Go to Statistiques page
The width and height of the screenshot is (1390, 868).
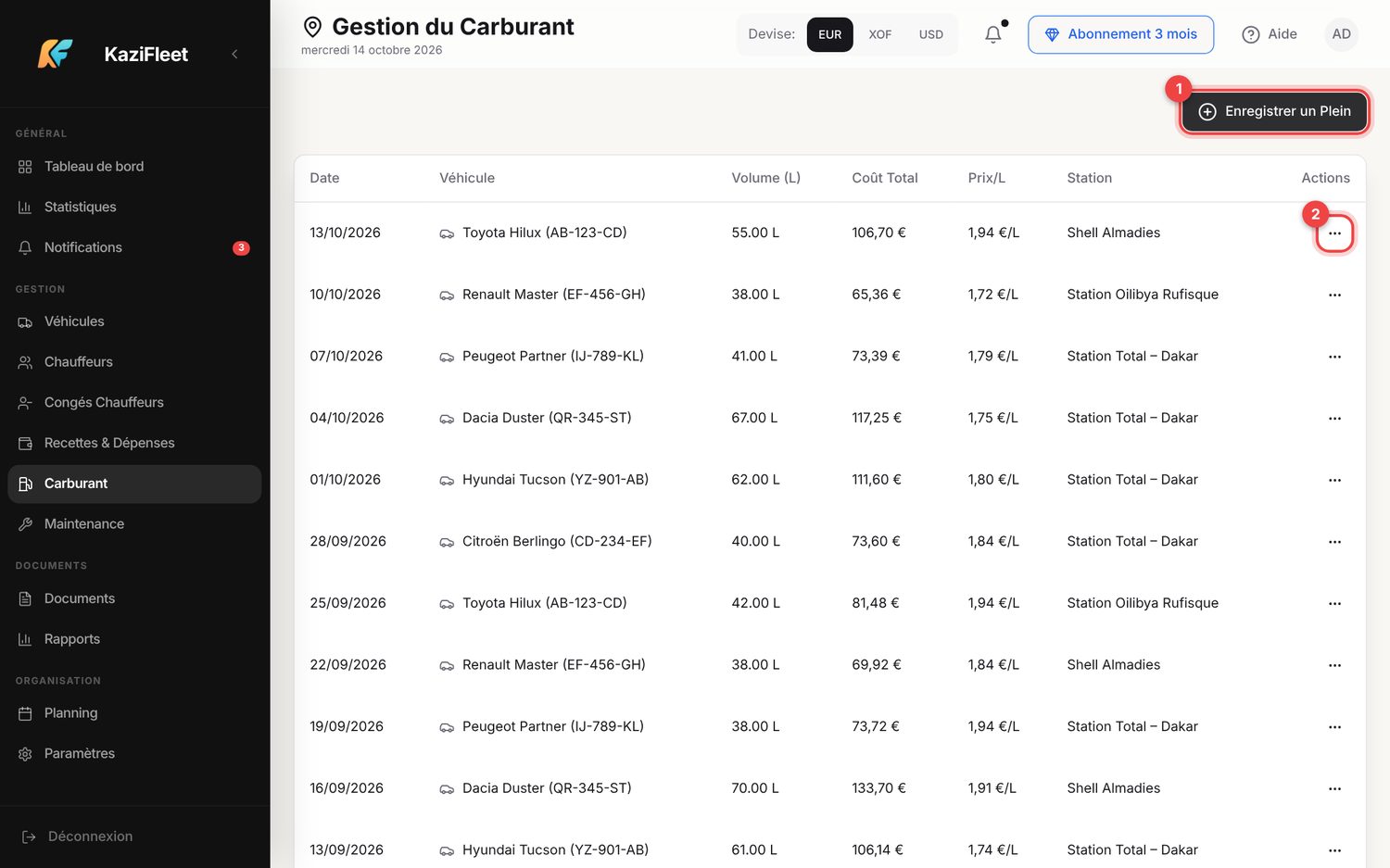[x=134, y=207]
